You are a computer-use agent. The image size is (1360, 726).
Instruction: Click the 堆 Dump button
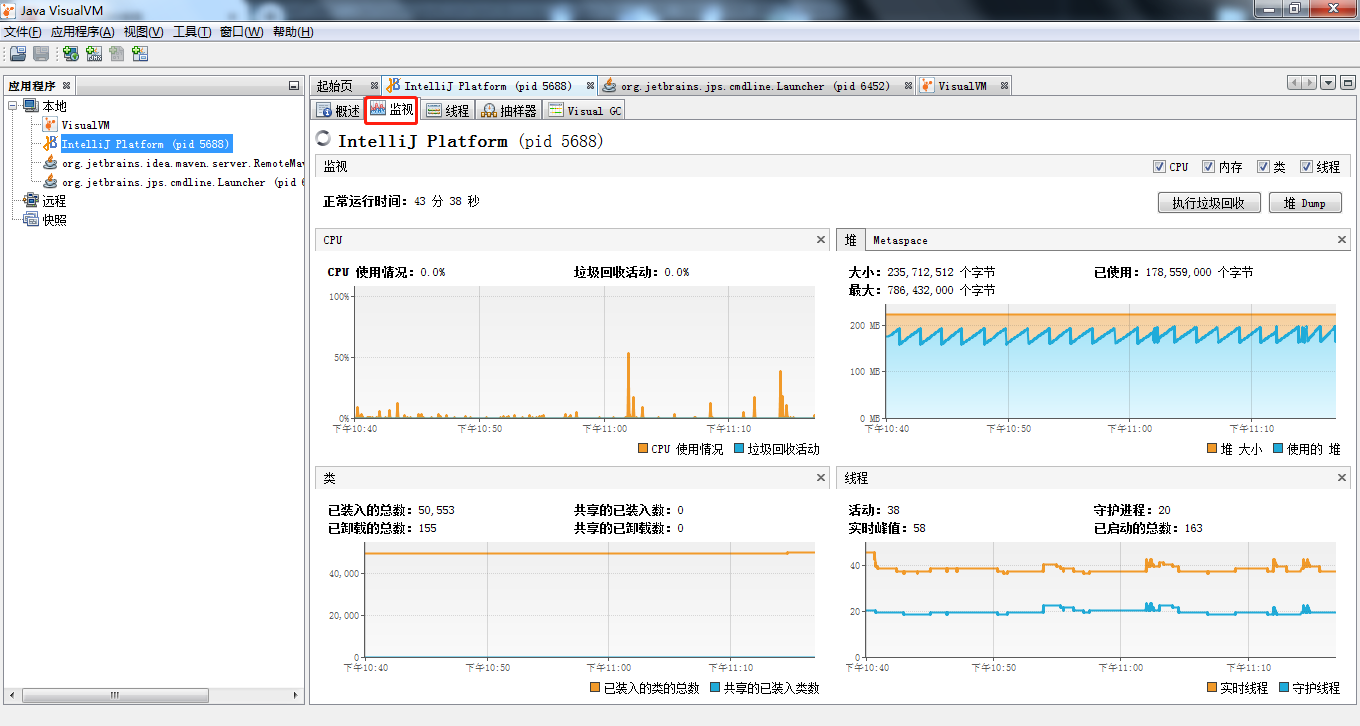(1305, 203)
